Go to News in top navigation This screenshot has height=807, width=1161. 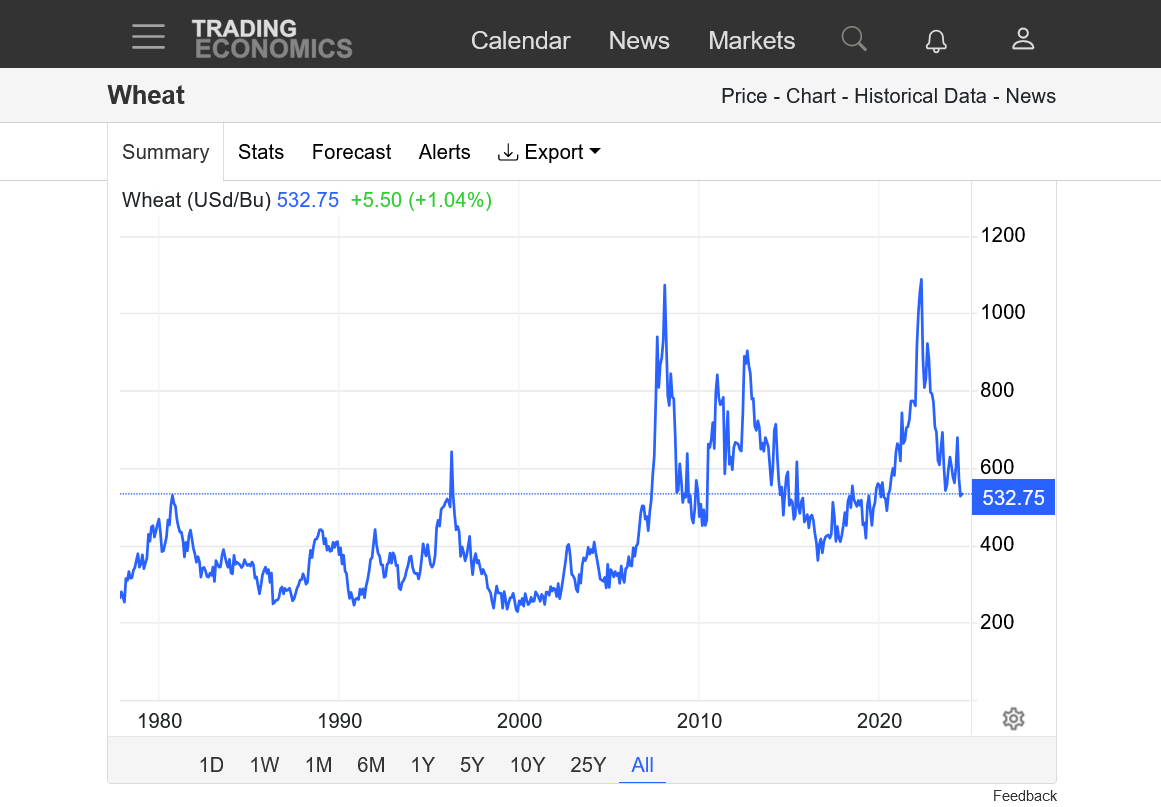[x=639, y=40]
